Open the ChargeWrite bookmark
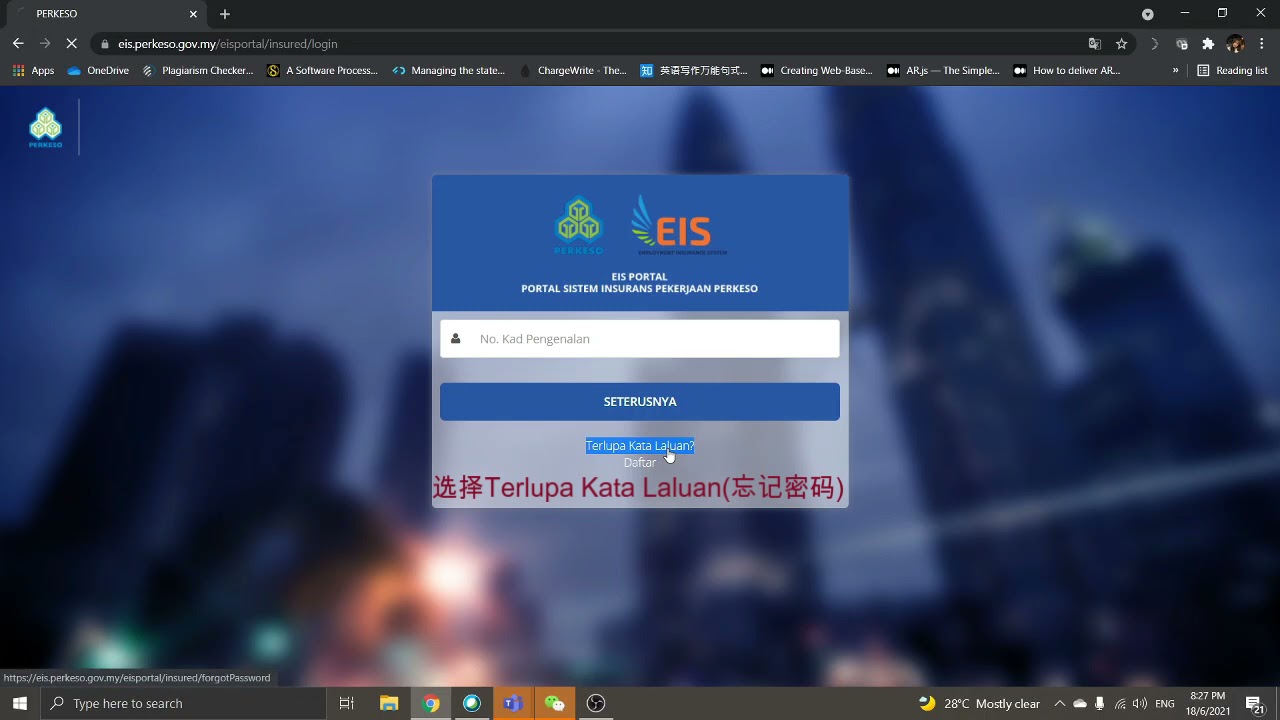The height and width of the screenshot is (720, 1280). point(573,71)
